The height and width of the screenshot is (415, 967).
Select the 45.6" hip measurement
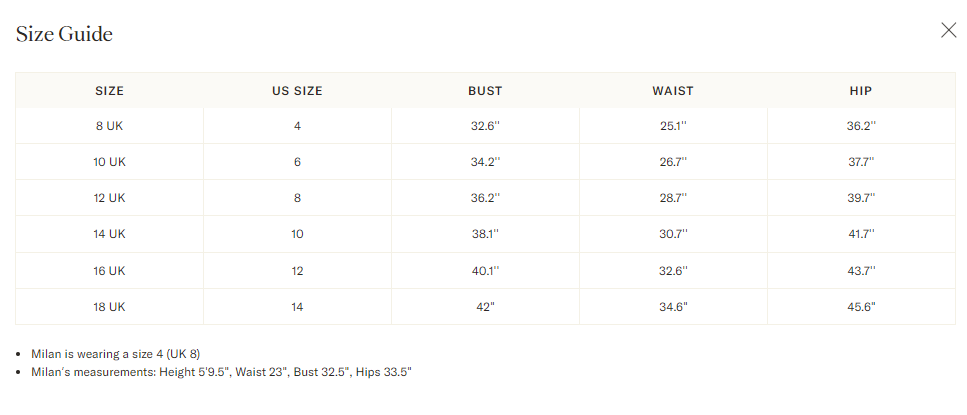(861, 307)
